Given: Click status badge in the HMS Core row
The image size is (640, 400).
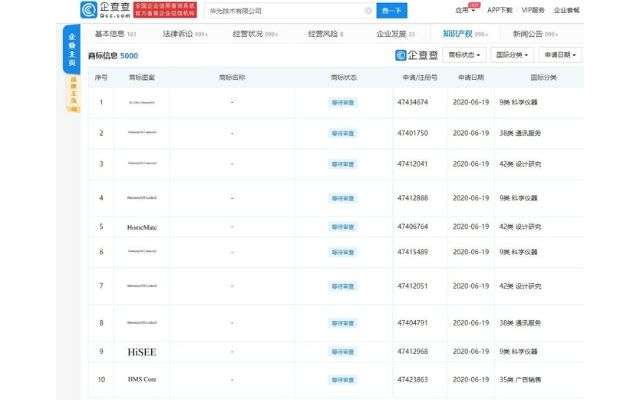Looking at the screenshot, I should (x=342, y=380).
